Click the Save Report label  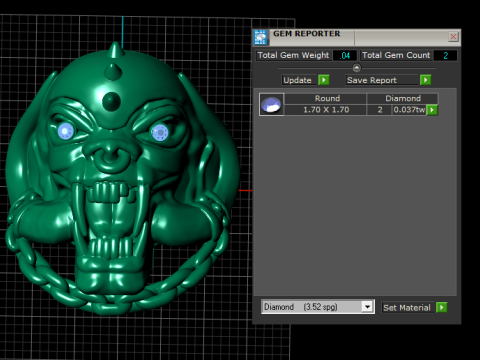(x=372, y=80)
